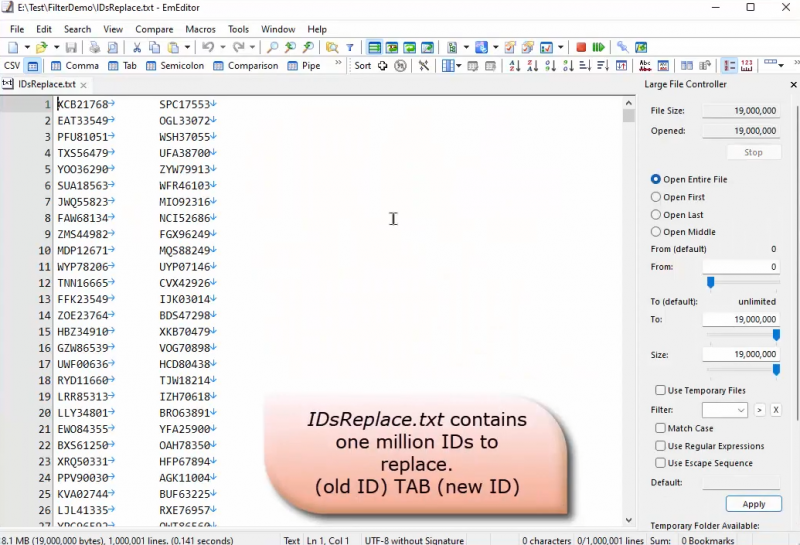
Task: Click the Print icon in toolbar
Action: tap(94, 47)
